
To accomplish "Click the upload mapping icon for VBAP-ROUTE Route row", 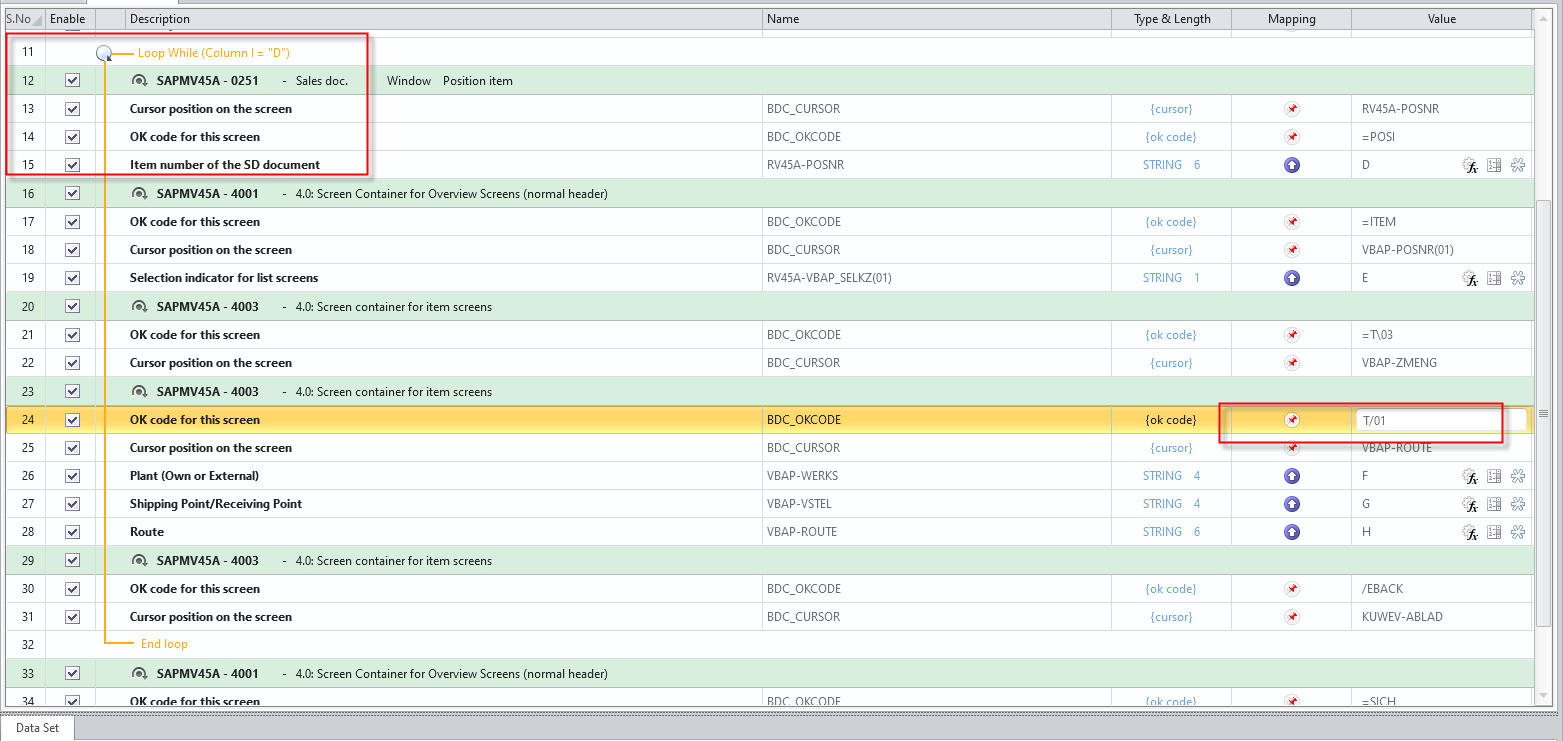I will pyautogui.click(x=1292, y=532).
